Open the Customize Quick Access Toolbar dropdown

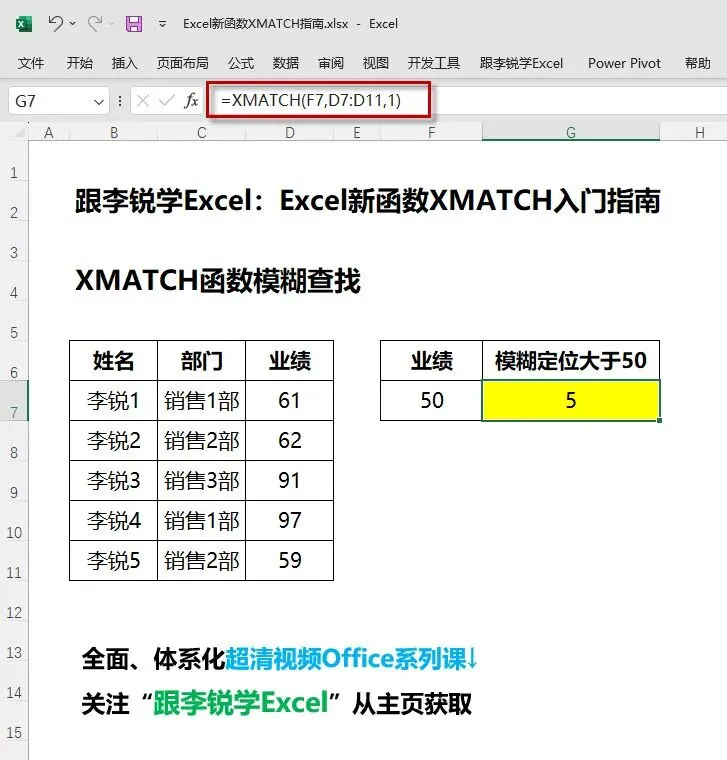162,23
